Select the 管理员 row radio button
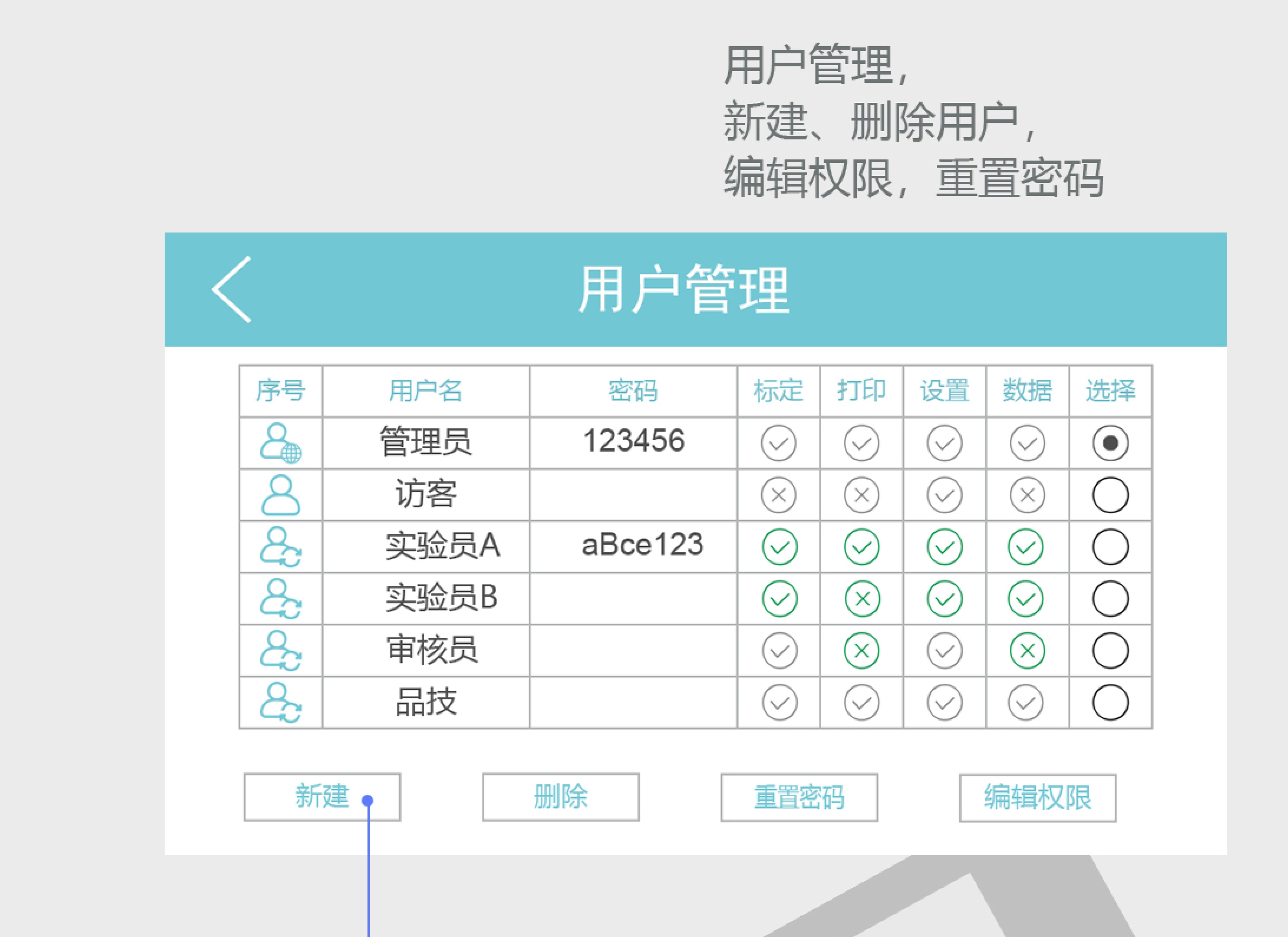1288x937 pixels. pyautogui.click(x=1110, y=443)
